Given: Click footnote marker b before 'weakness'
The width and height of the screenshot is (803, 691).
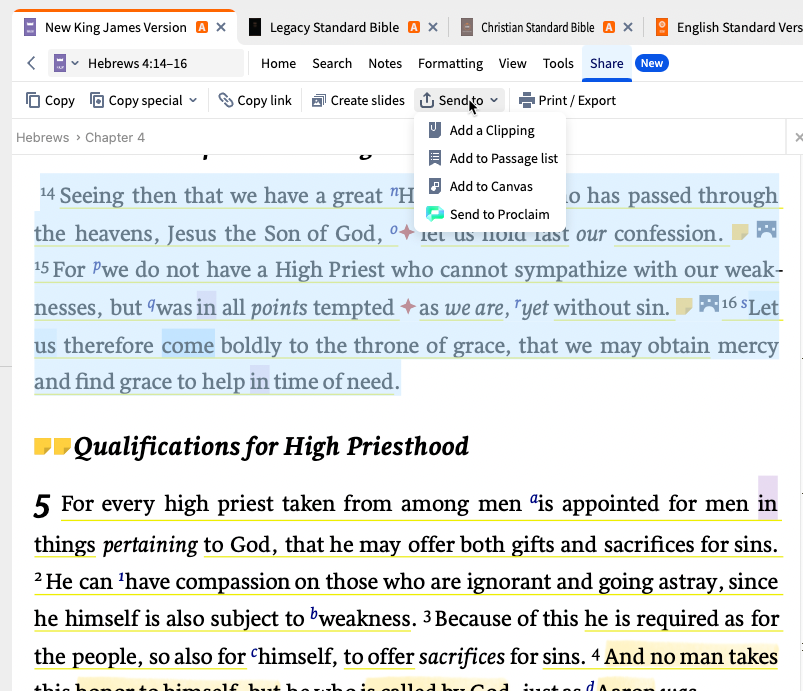Looking at the screenshot, I should click(314, 613).
